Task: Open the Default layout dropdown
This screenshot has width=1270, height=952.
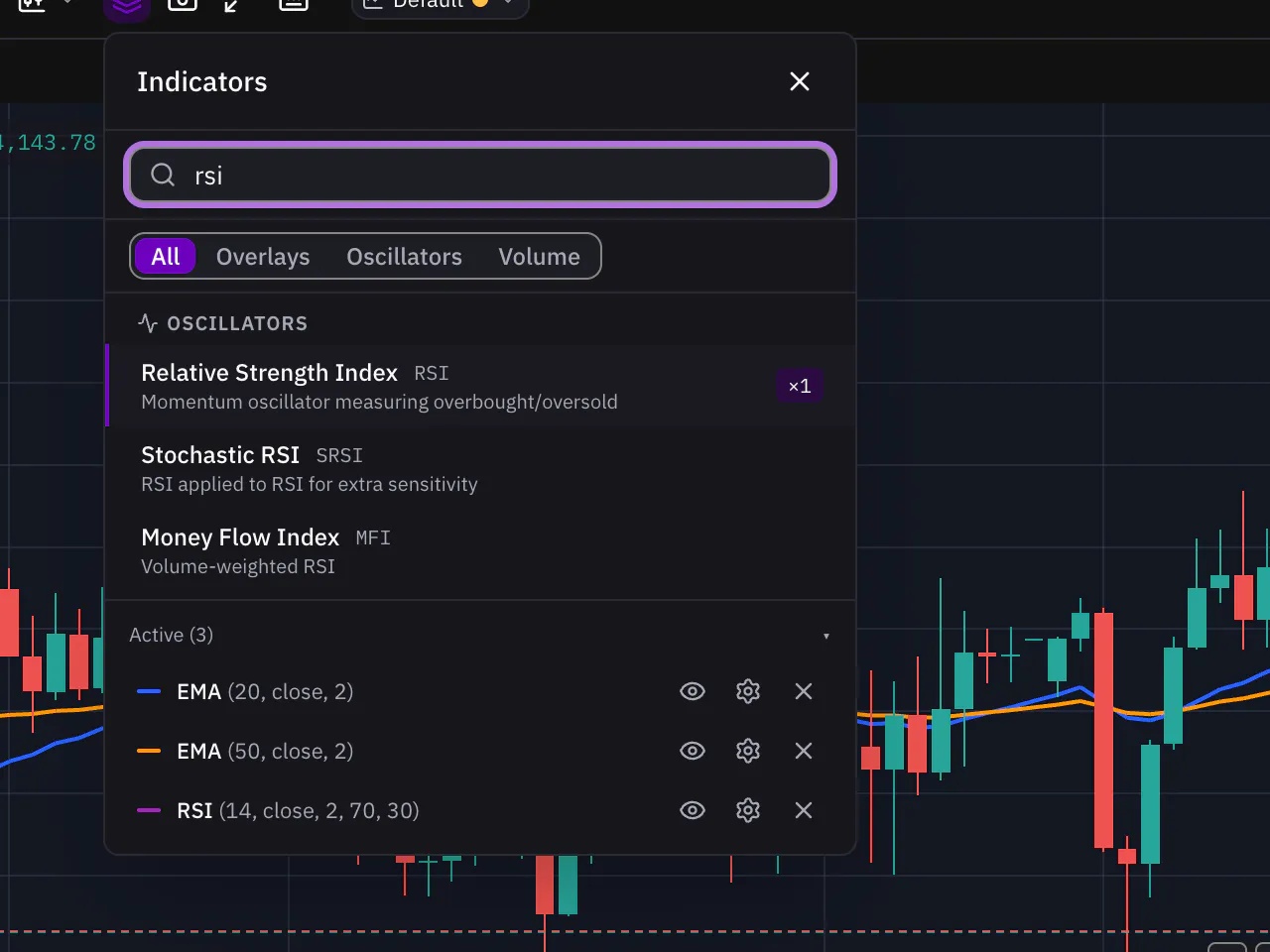Action: tap(441, 6)
